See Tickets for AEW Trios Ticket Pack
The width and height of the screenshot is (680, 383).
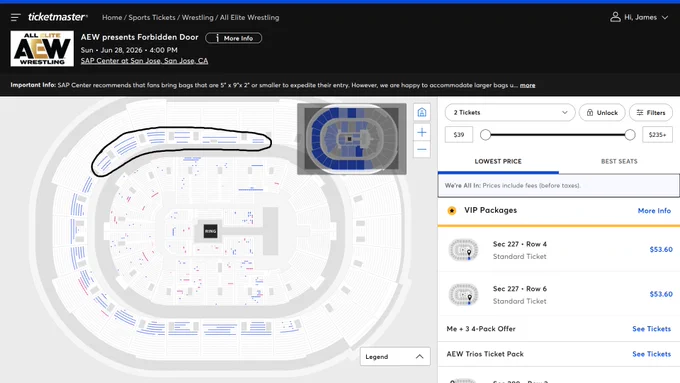pos(651,354)
